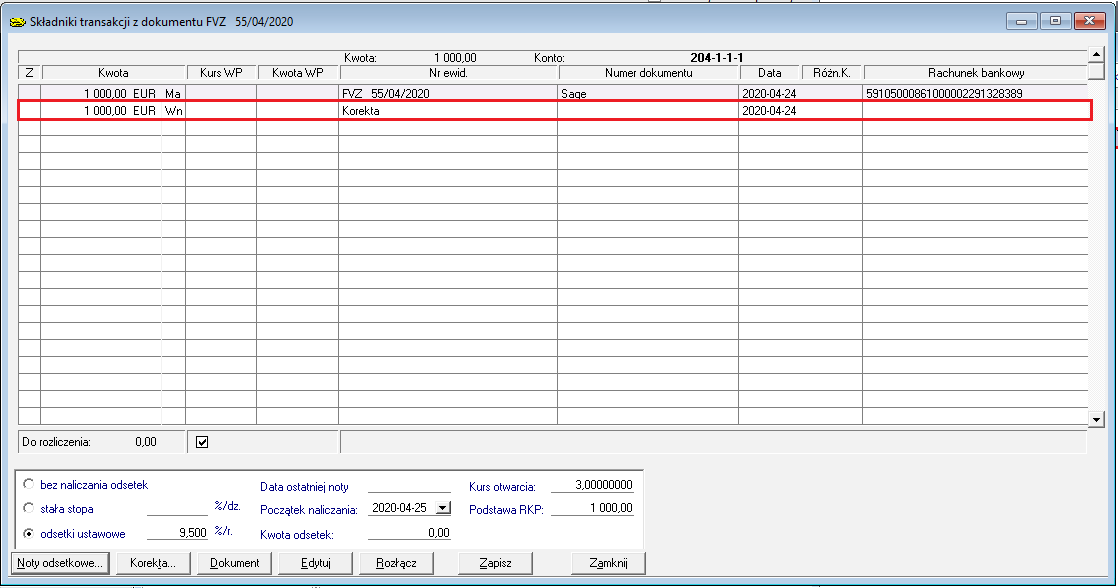Select 'odsetki ustawowe' radio option
Image resolution: width=1118 pixels, height=588 pixels.
coord(29,533)
